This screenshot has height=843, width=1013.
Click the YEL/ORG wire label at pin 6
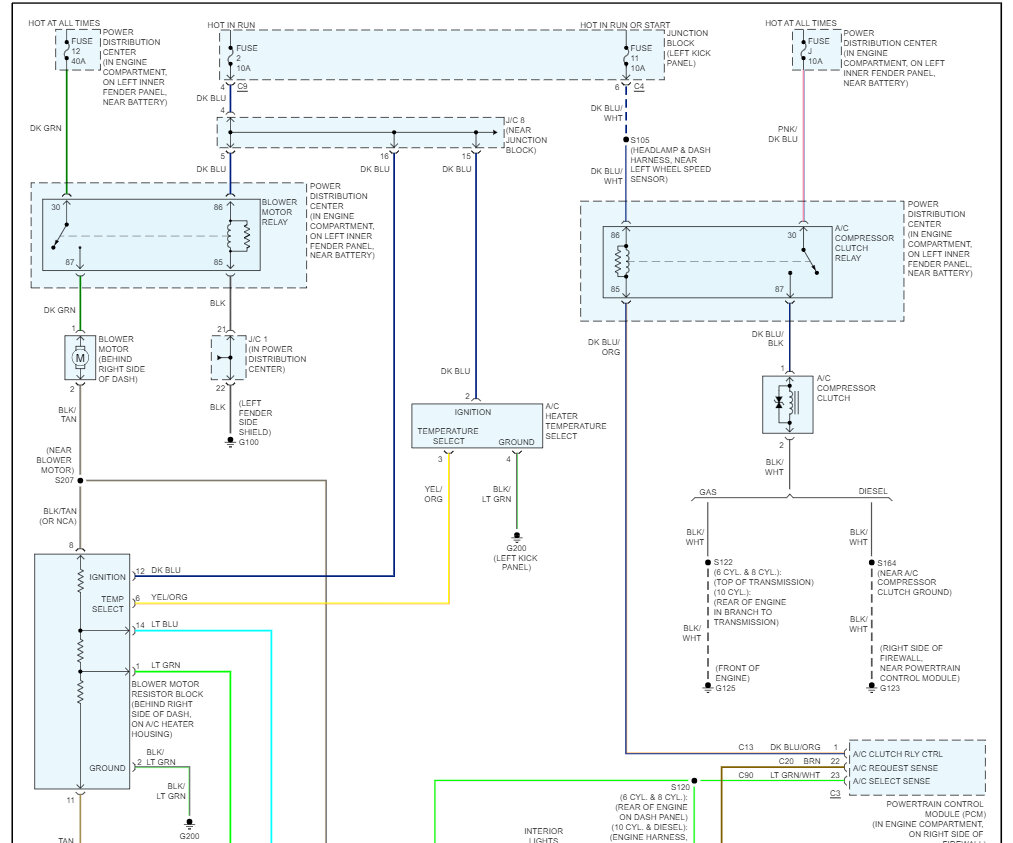pos(169,597)
